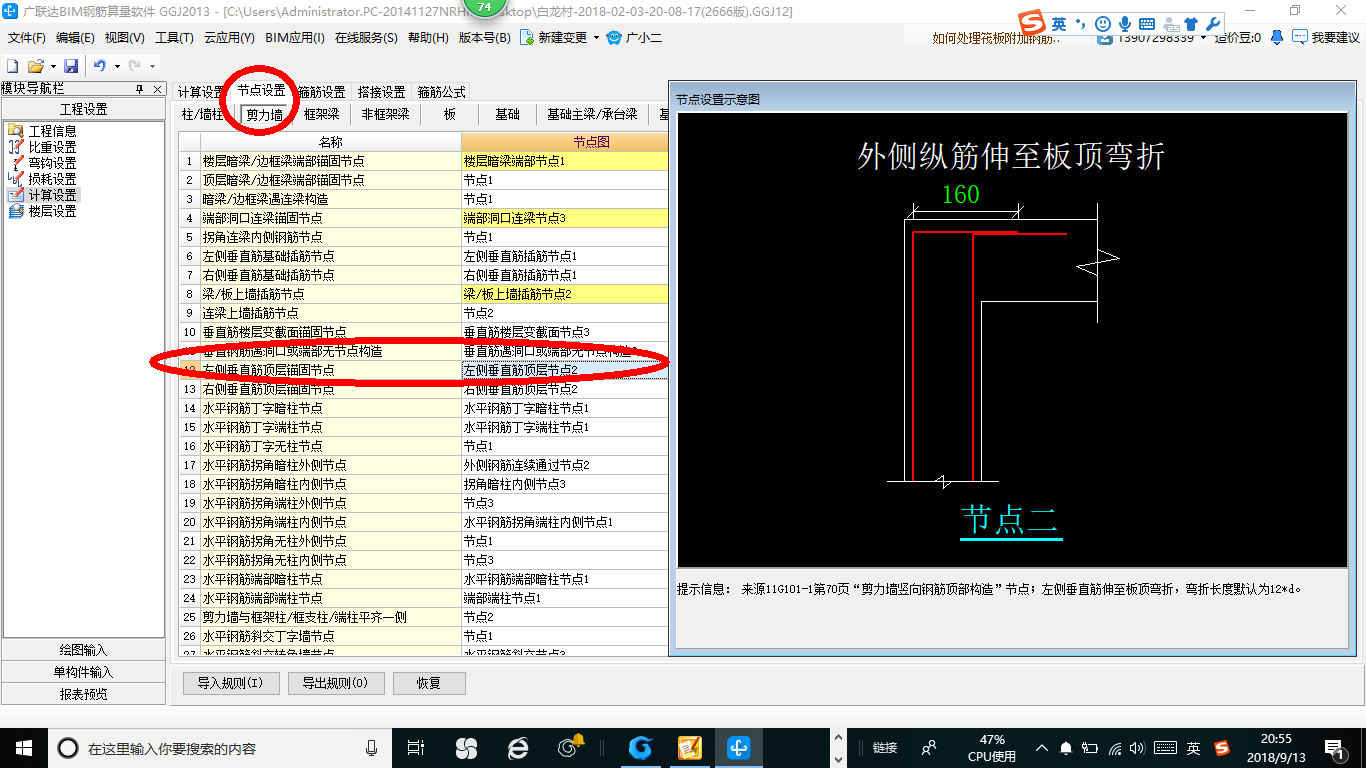Select the 框架梁 component tab
The height and width of the screenshot is (768, 1366).
pyautogui.click(x=321, y=114)
